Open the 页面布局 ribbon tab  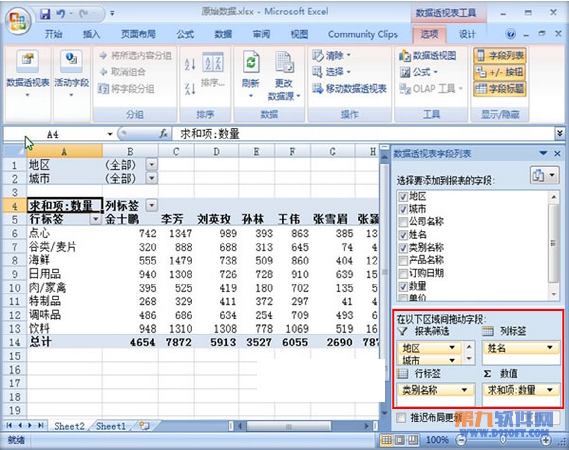click(x=138, y=34)
